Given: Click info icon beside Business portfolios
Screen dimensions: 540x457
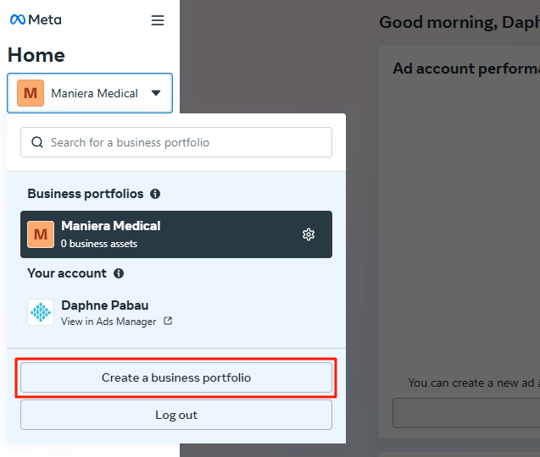Looking at the screenshot, I should coord(155,194).
